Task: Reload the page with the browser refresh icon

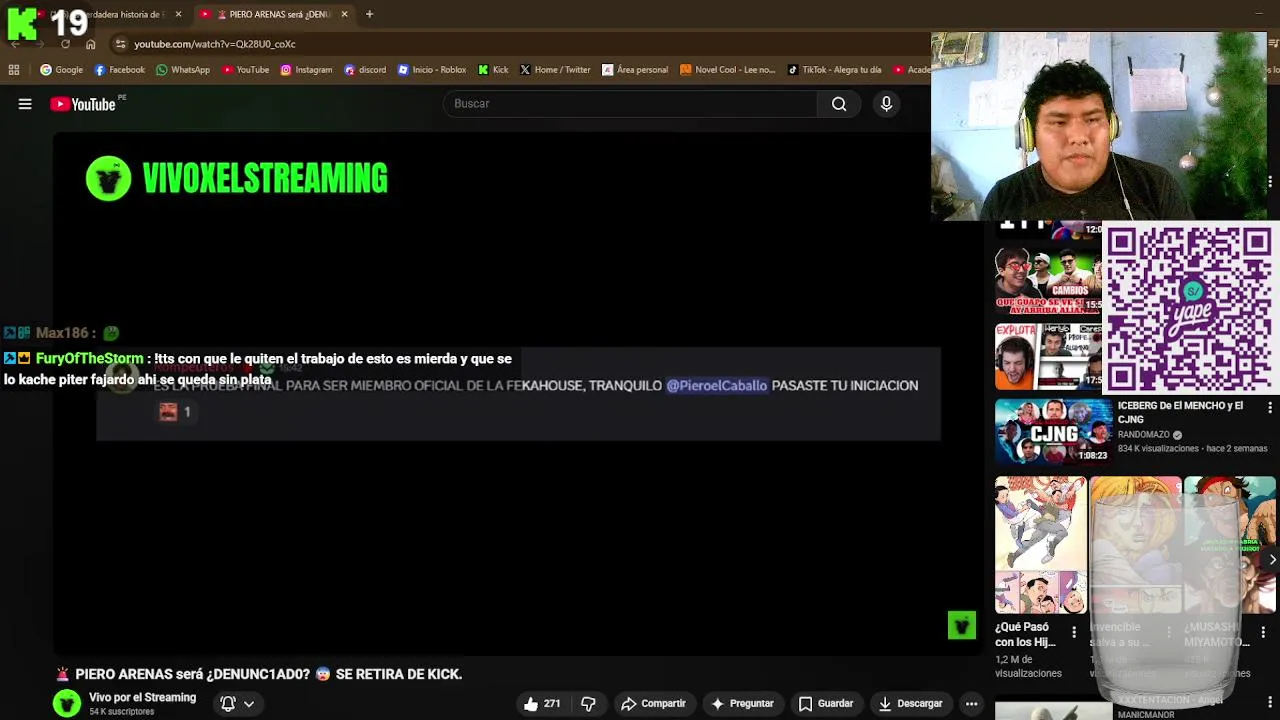Action: pyautogui.click(x=65, y=44)
